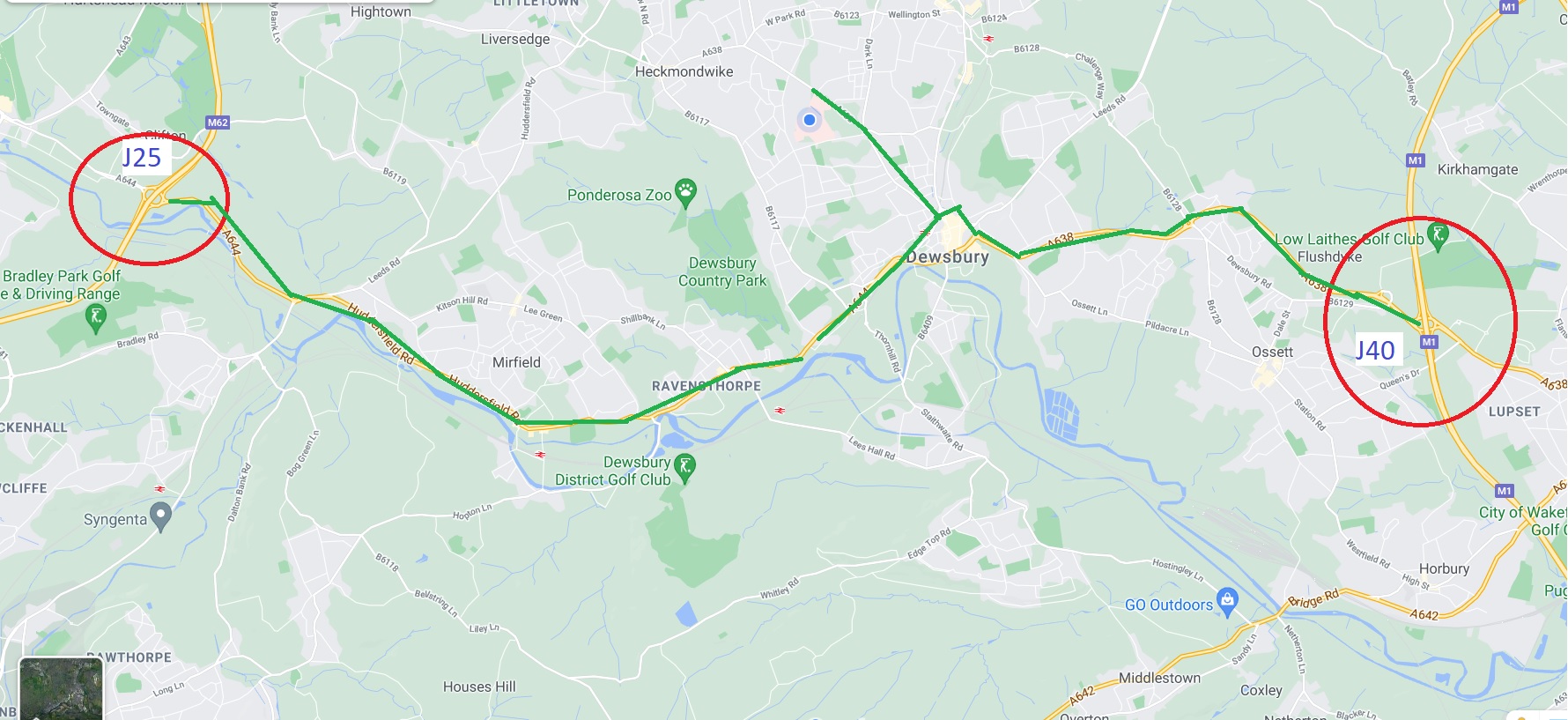Click the Heckmondwike town label
This screenshot has width=1568, height=720.
[684, 71]
